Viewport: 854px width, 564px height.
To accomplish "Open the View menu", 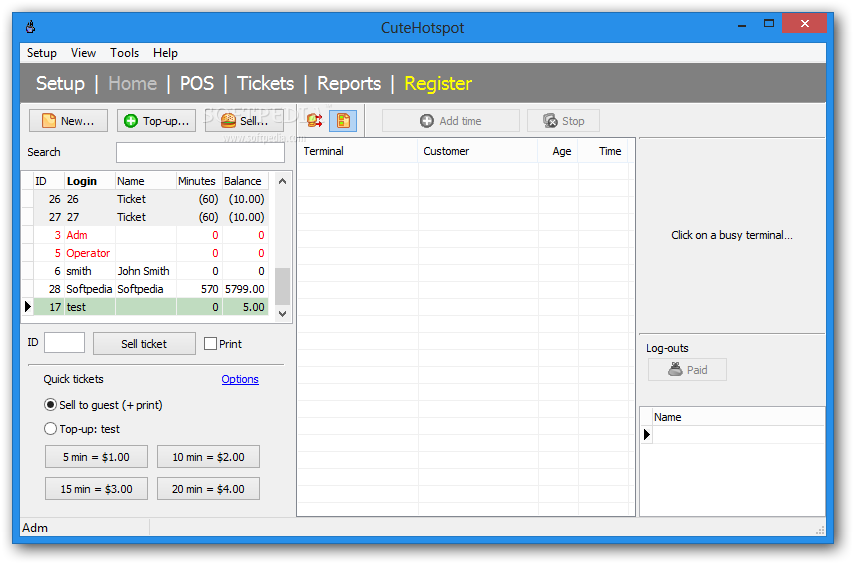I will click(83, 53).
